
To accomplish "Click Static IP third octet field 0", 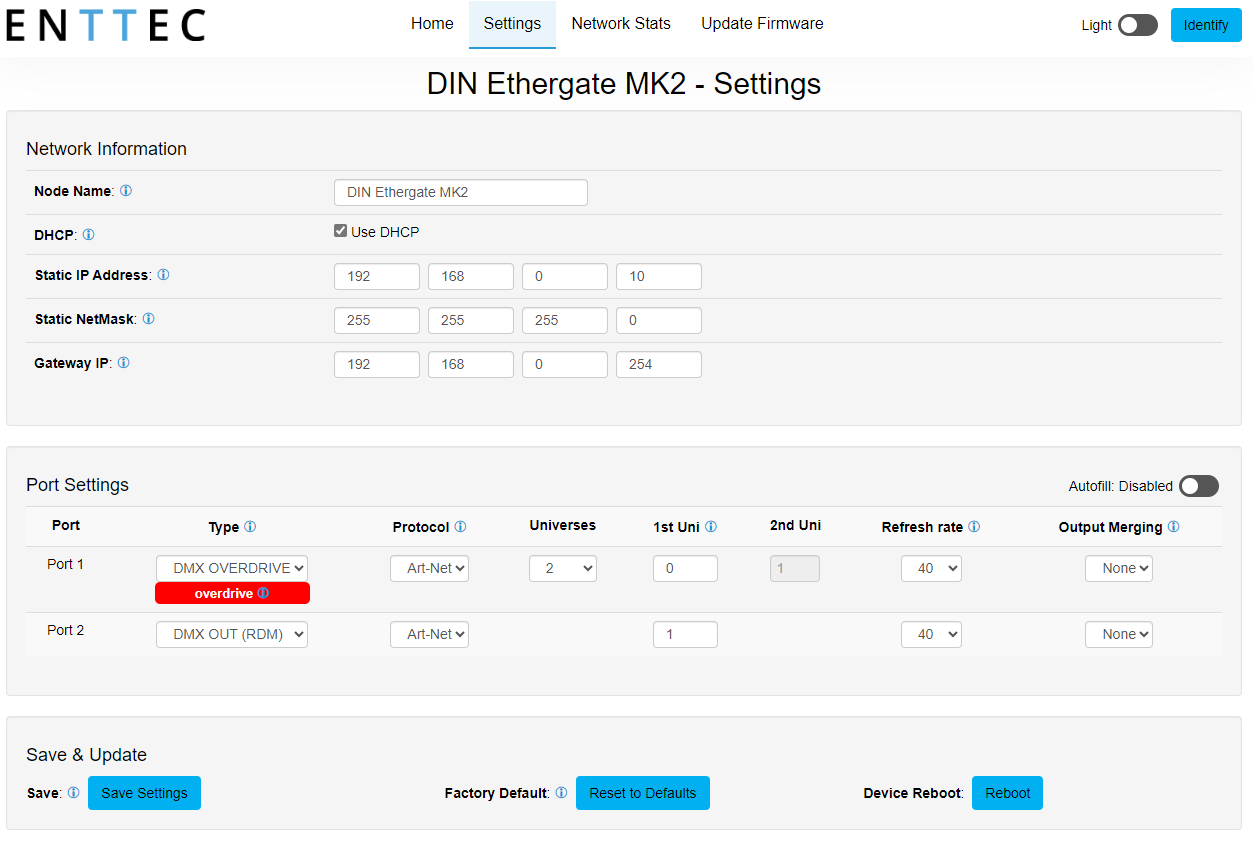I will click(565, 276).
